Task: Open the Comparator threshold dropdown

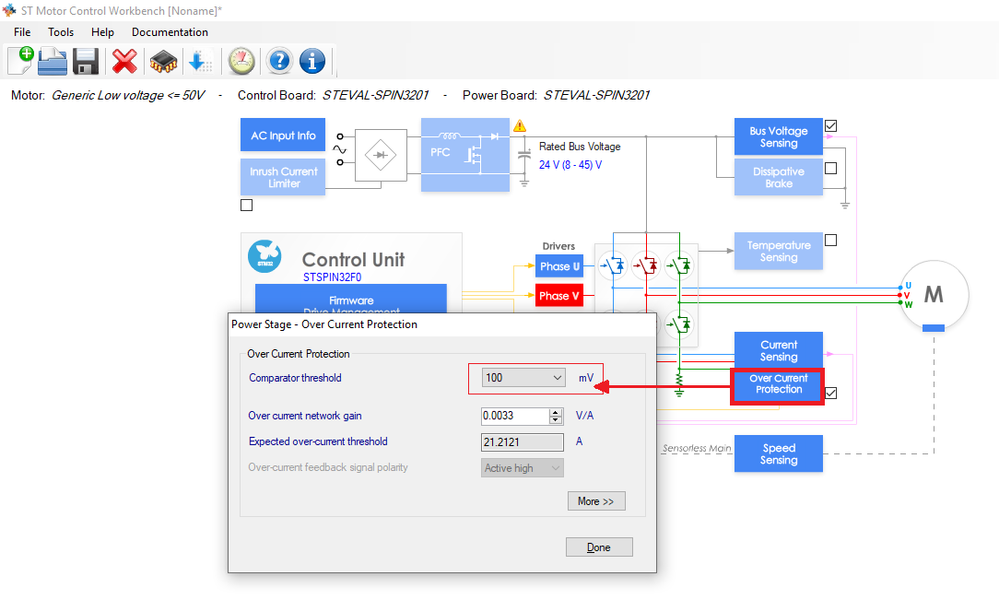Action: (523, 378)
